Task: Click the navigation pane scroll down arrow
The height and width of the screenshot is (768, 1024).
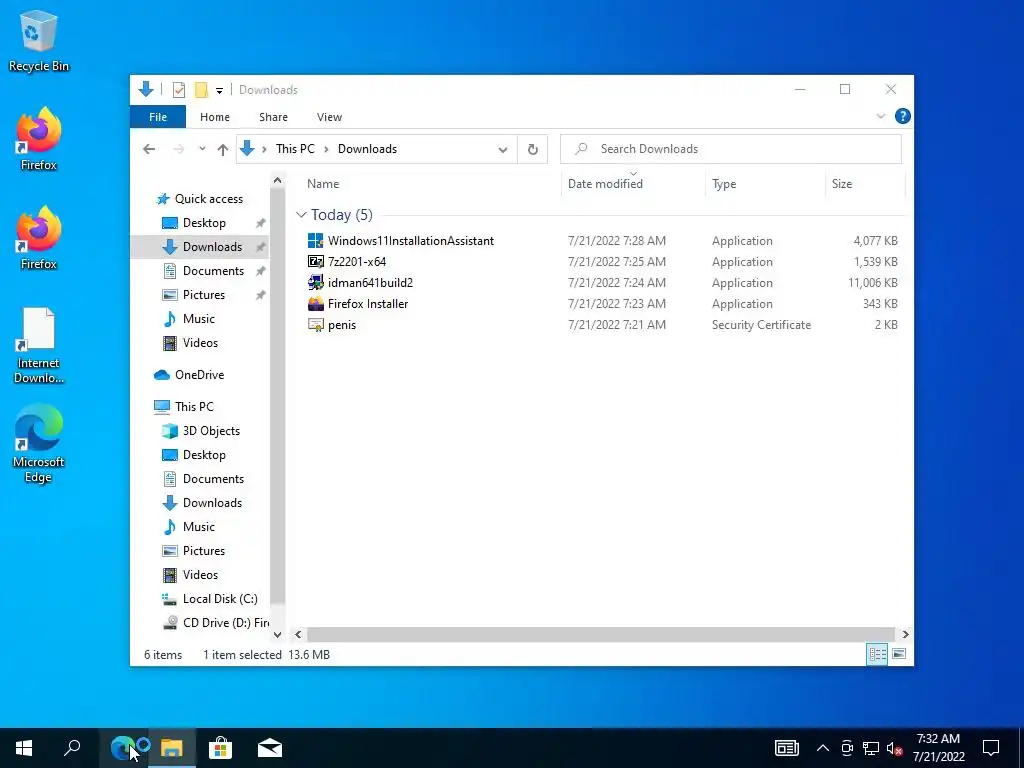Action: pos(278,634)
